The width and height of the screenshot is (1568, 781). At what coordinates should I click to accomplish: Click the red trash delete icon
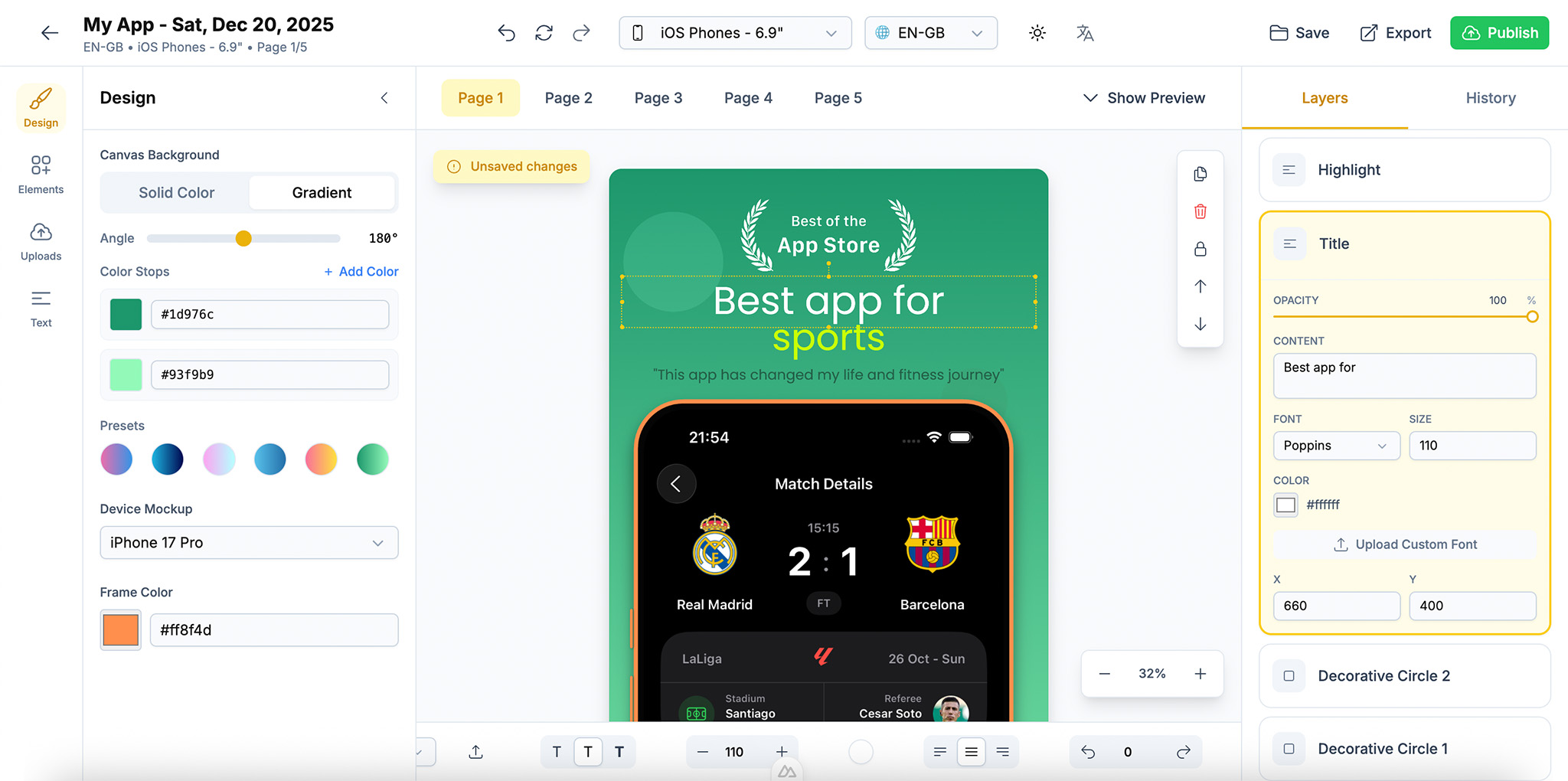click(1200, 211)
